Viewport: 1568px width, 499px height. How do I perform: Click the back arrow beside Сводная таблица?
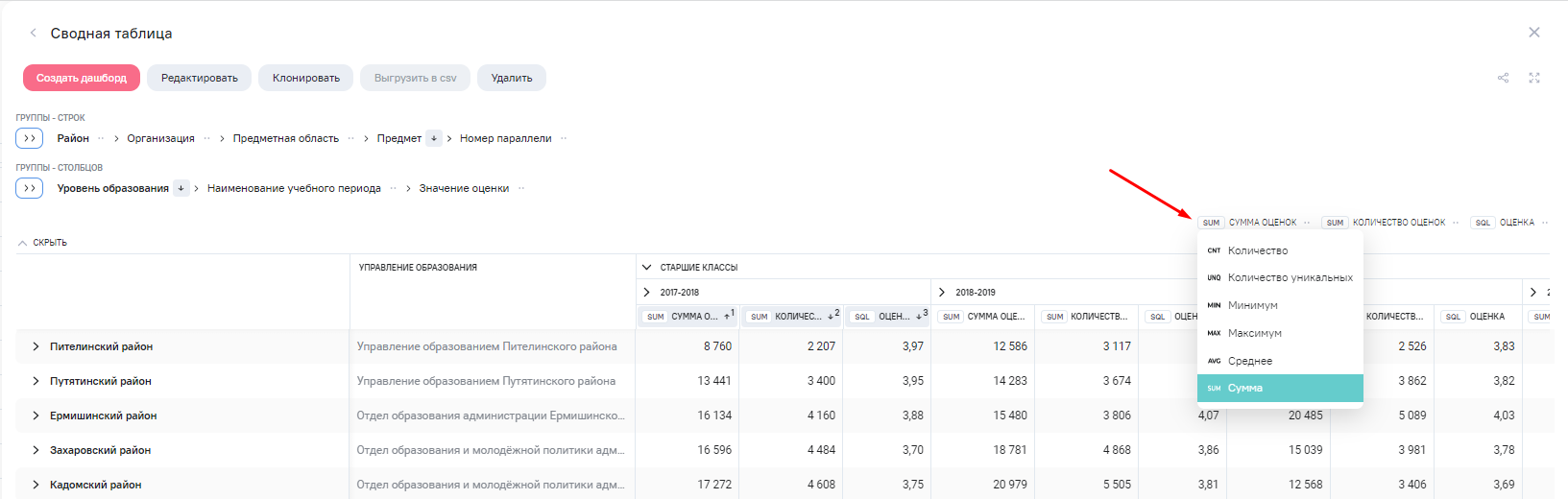(34, 33)
